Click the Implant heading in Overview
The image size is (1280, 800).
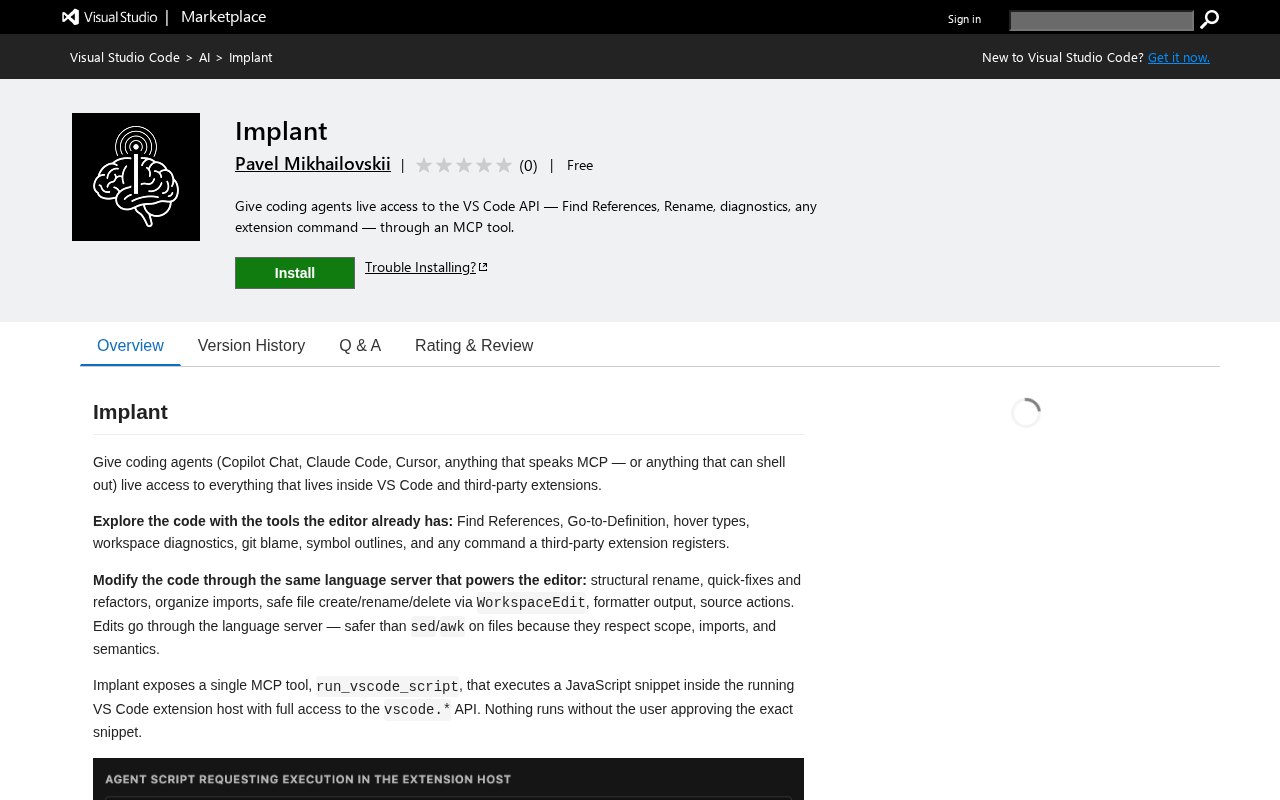[x=130, y=412]
